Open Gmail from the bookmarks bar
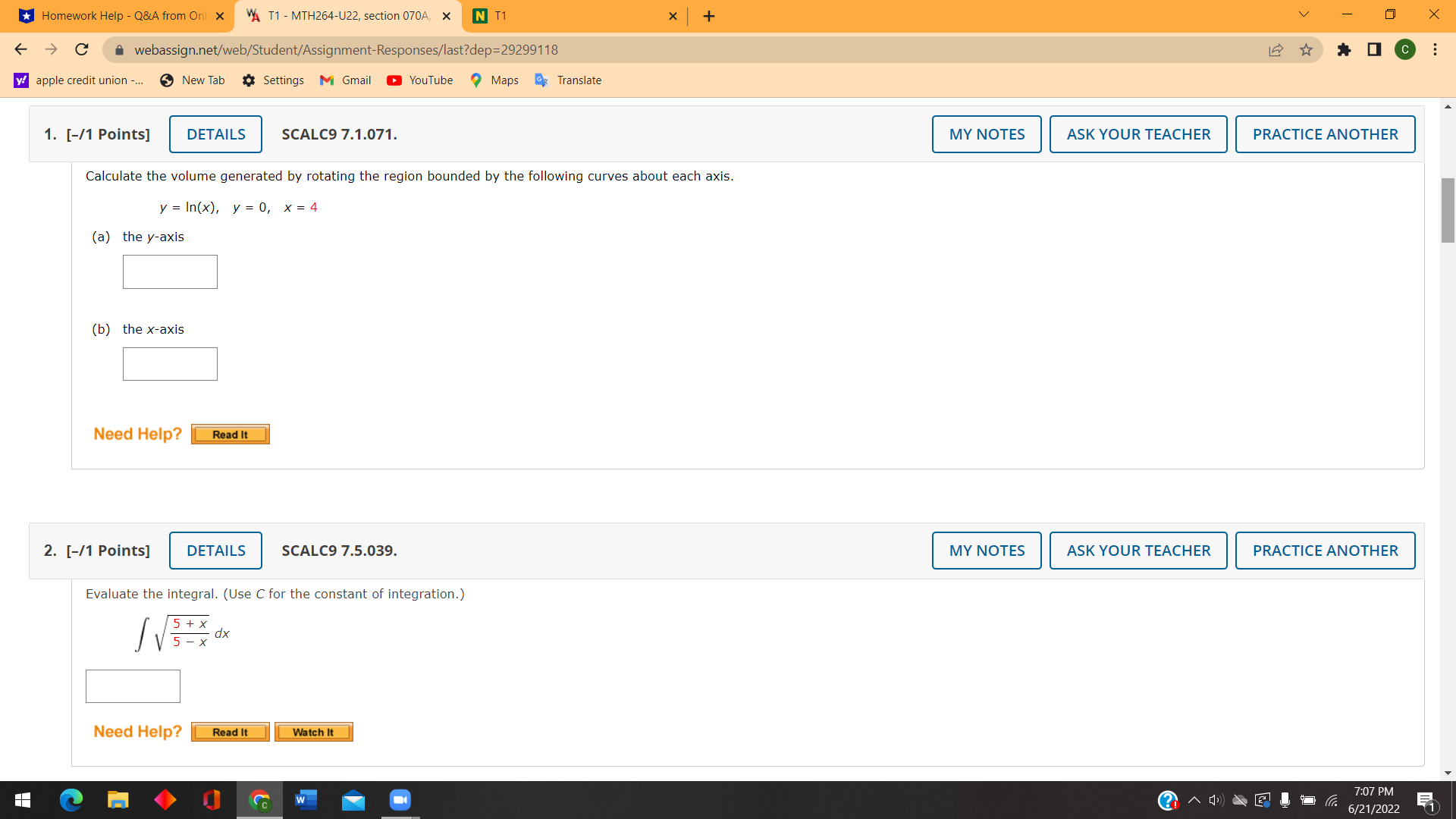The width and height of the screenshot is (1456, 819). (x=345, y=80)
